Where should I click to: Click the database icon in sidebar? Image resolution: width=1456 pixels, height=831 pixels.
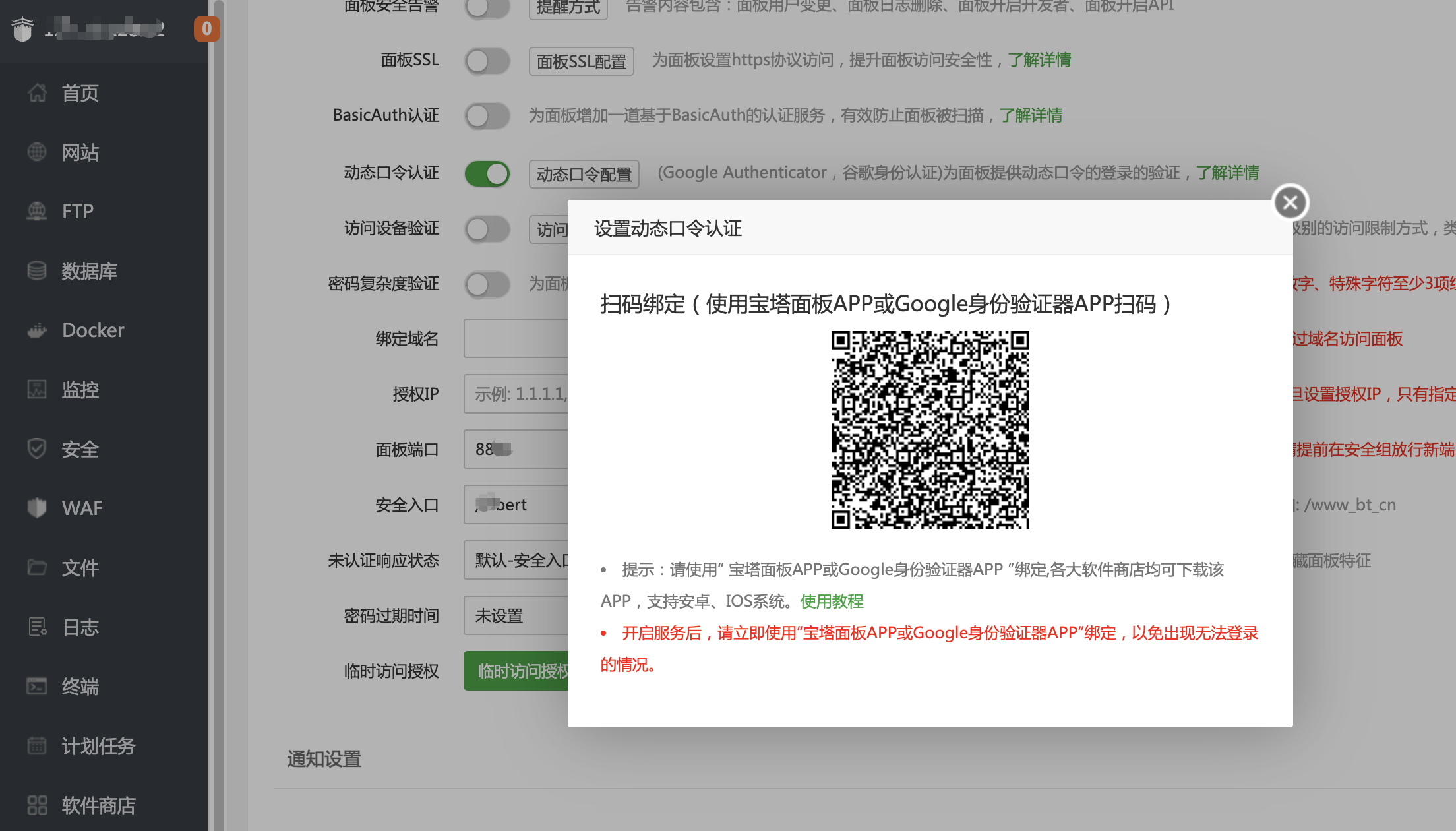[37, 271]
